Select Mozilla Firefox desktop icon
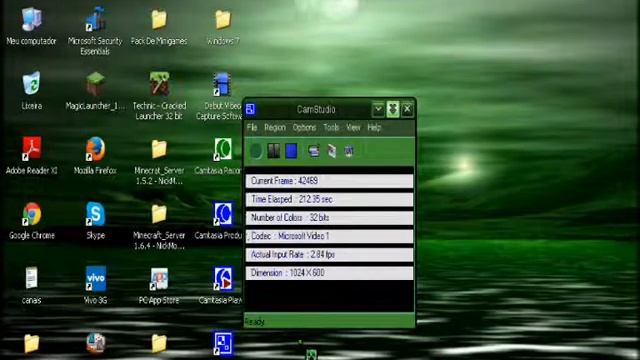This screenshot has height=360, width=640. [x=95, y=156]
